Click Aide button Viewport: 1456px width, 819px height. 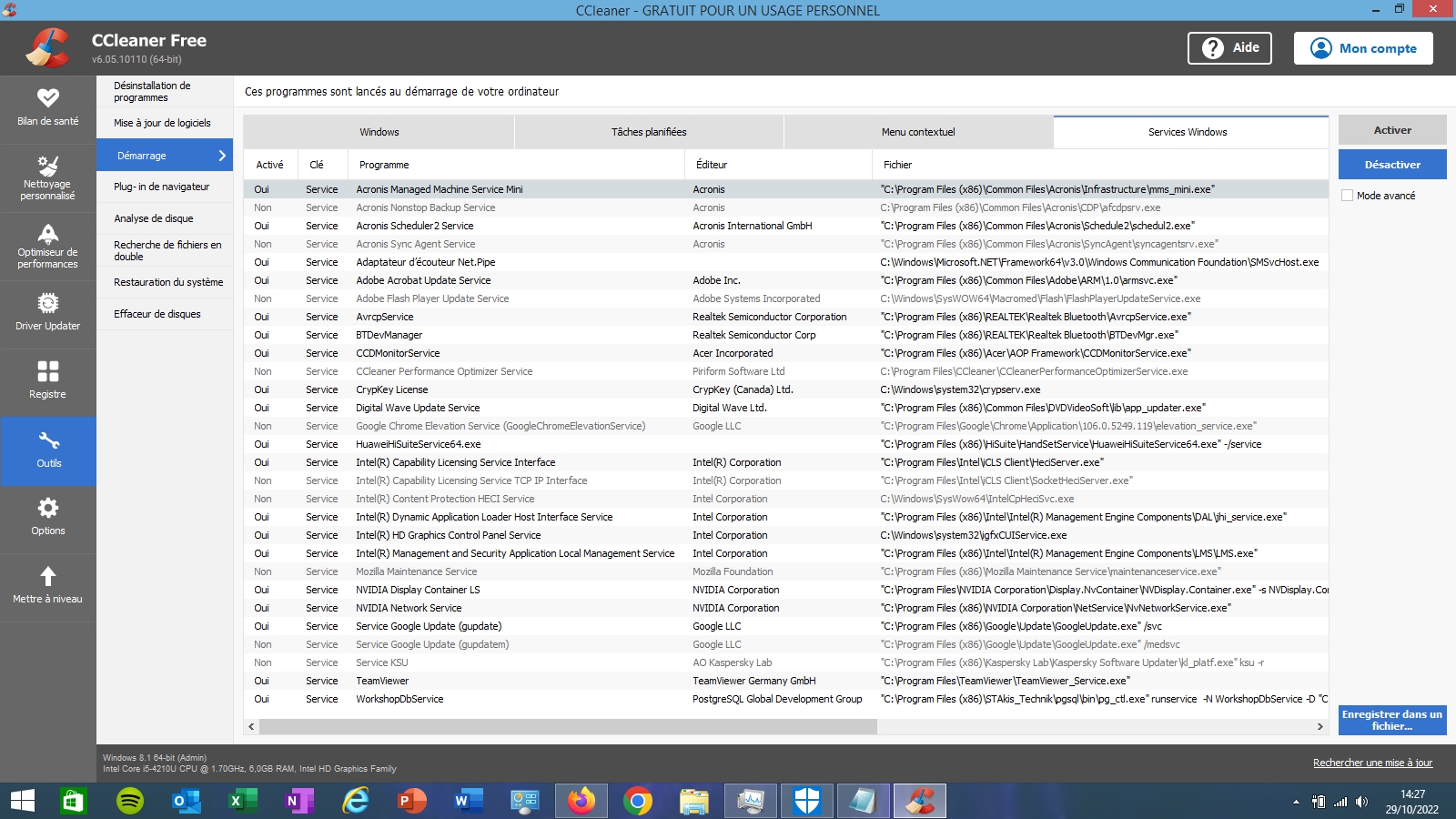point(1229,48)
